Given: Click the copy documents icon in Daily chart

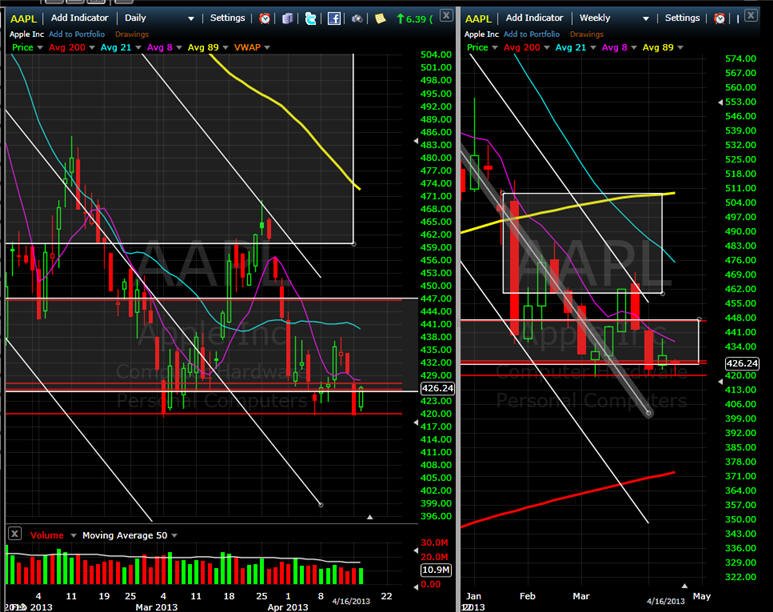Looking at the screenshot, I should pos(287,19).
